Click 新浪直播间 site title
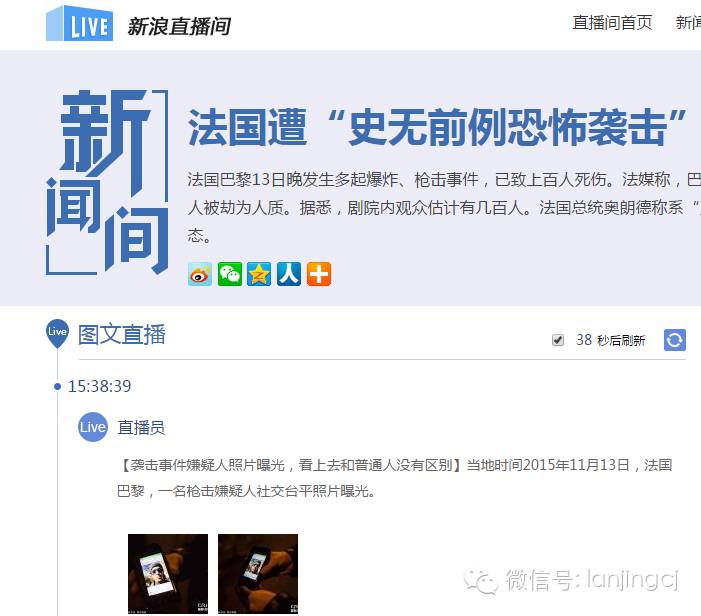The height and width of the screenshot is (616, 701). click(x=179, y=26)
